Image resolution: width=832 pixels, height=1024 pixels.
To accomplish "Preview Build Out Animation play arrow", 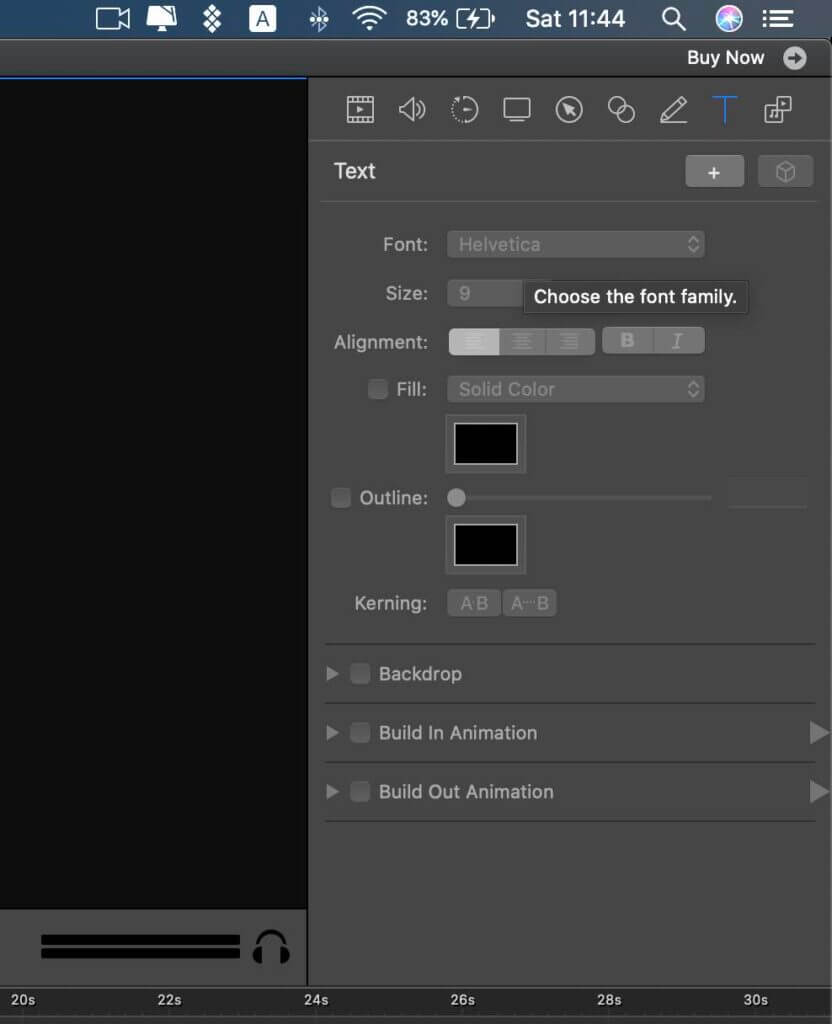I will coord(819,792).
